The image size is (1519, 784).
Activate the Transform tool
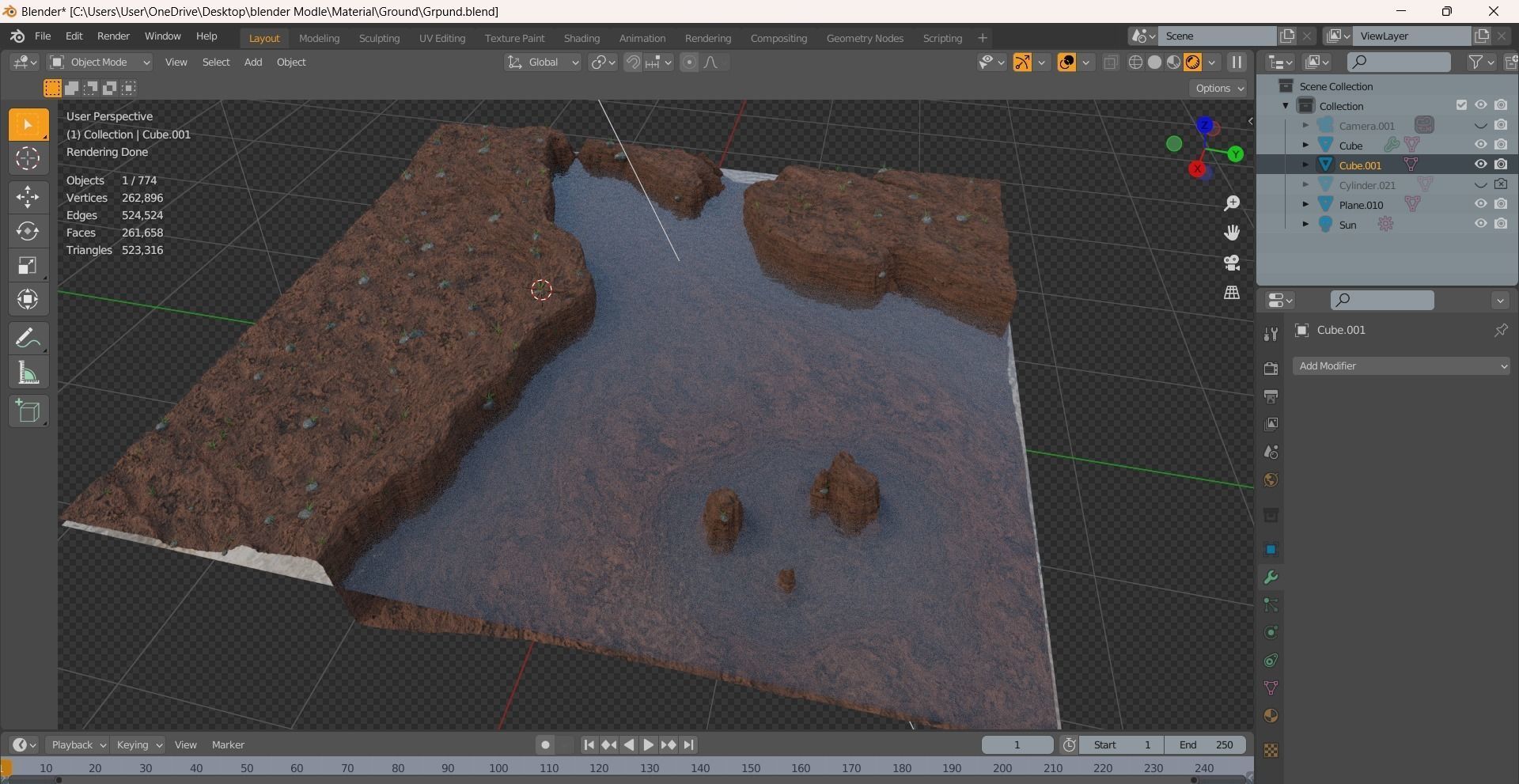[x=28, y=299]
